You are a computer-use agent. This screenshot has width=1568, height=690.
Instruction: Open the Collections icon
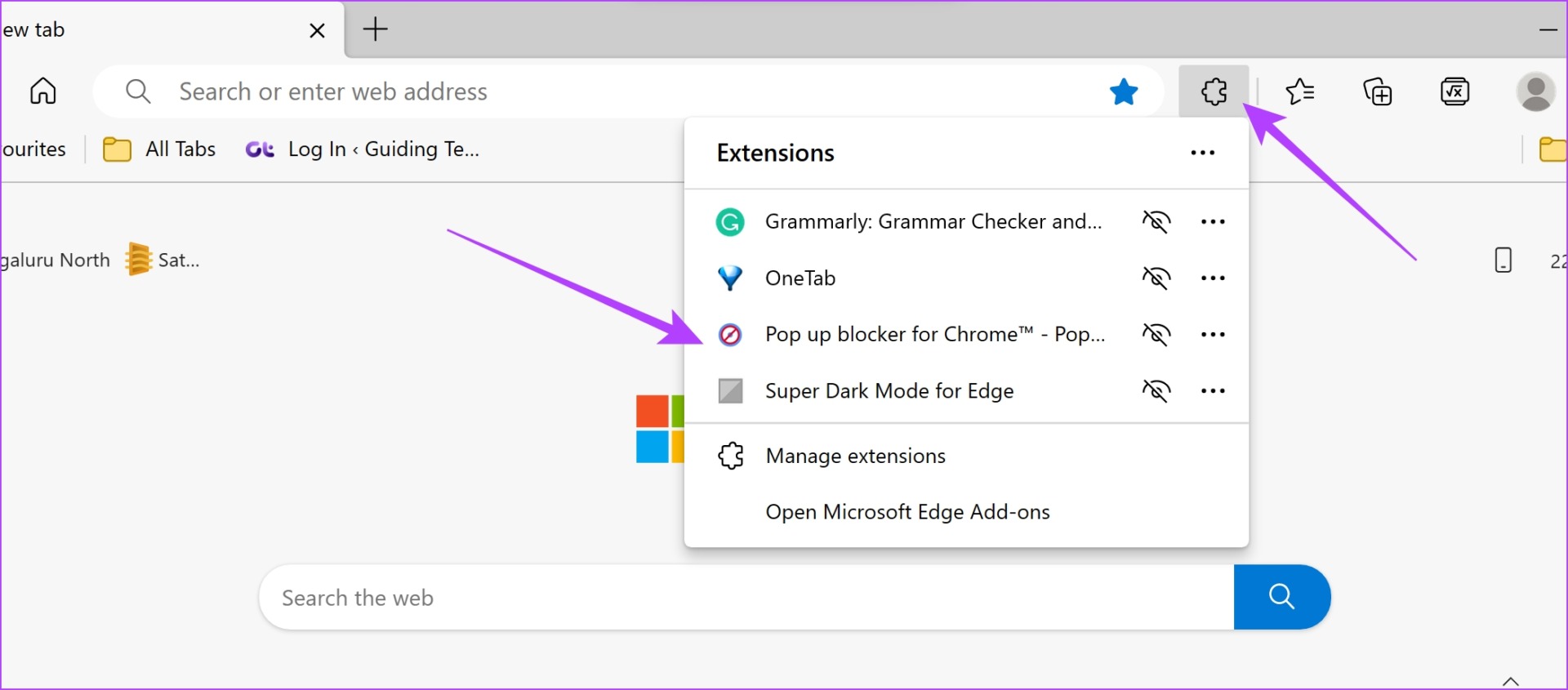[x=1378, y=91]
